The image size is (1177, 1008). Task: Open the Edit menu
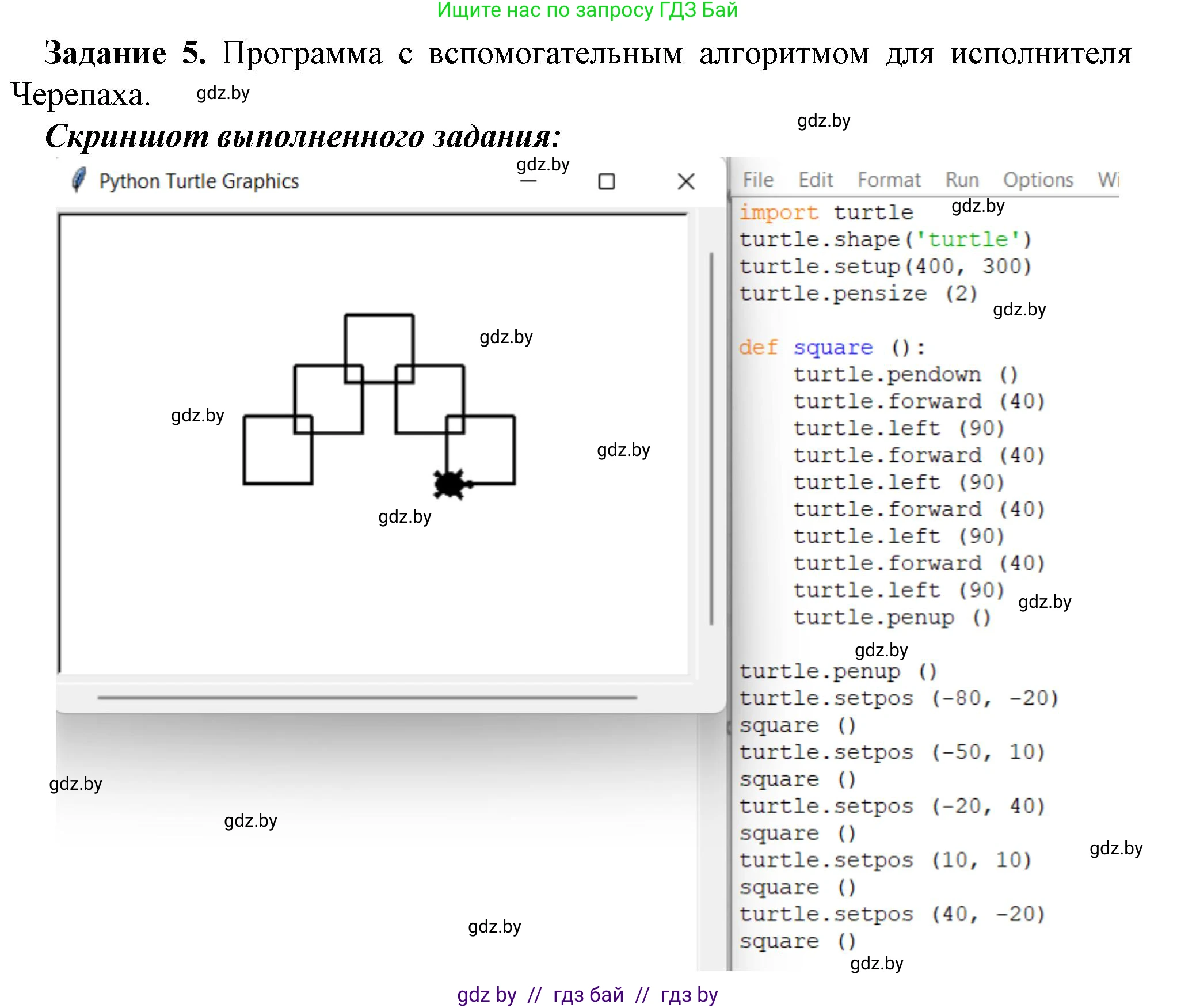pos(815,180)
